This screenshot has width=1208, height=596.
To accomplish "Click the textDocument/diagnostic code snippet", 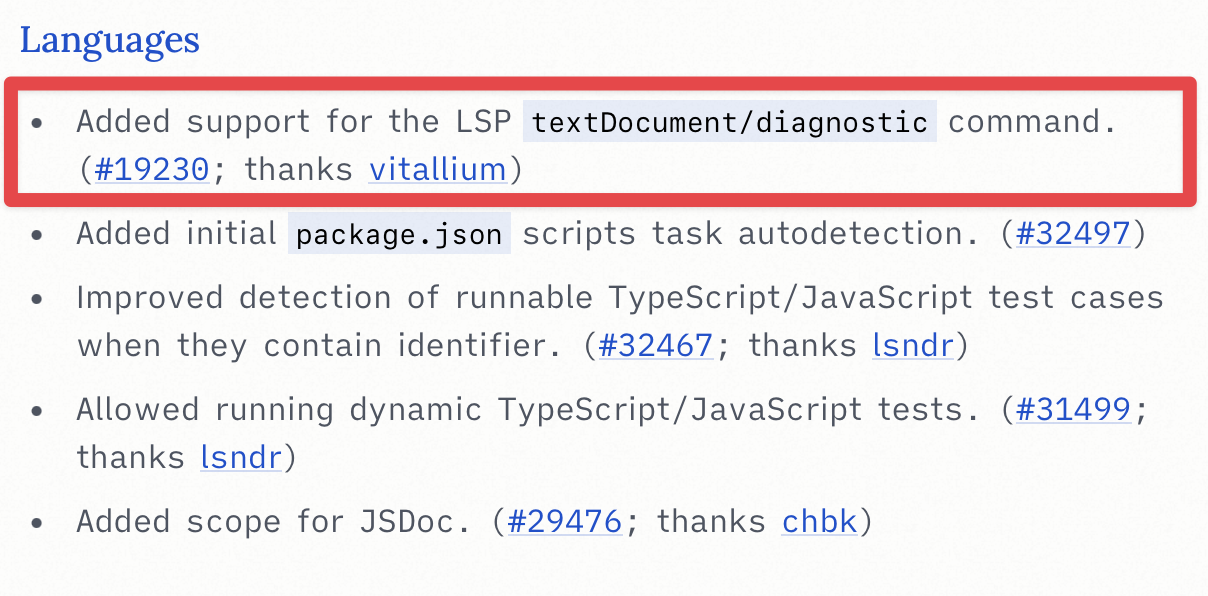I will point(730,122).
